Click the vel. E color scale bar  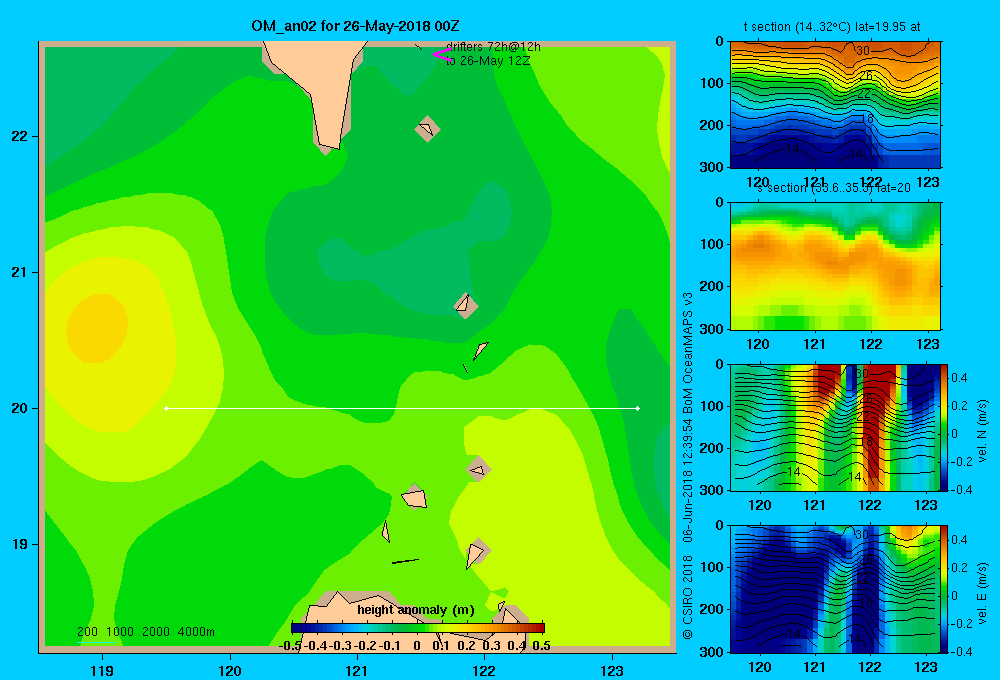(944, 589)
